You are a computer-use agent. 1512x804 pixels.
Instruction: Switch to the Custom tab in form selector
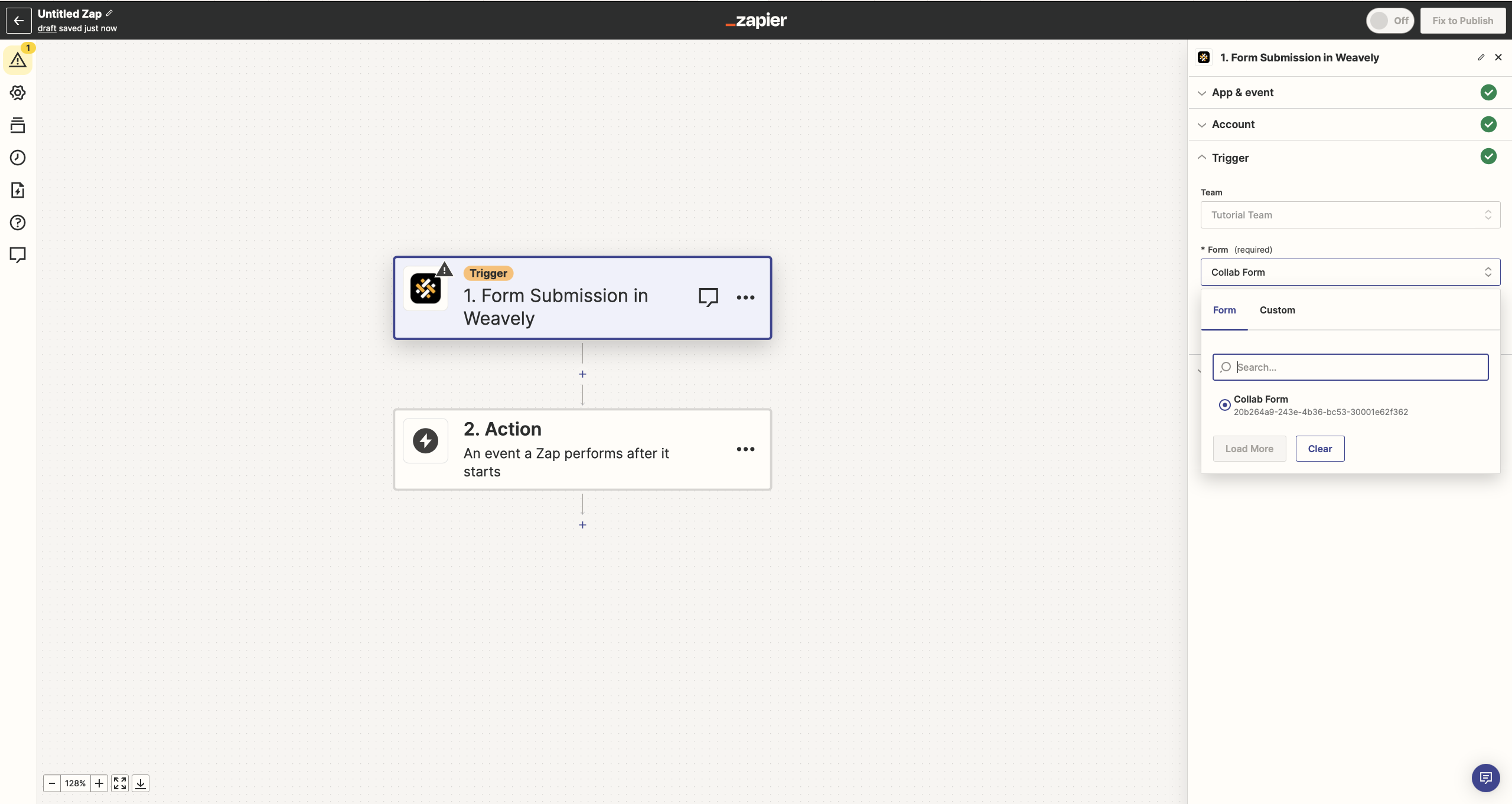point(1278,309)
